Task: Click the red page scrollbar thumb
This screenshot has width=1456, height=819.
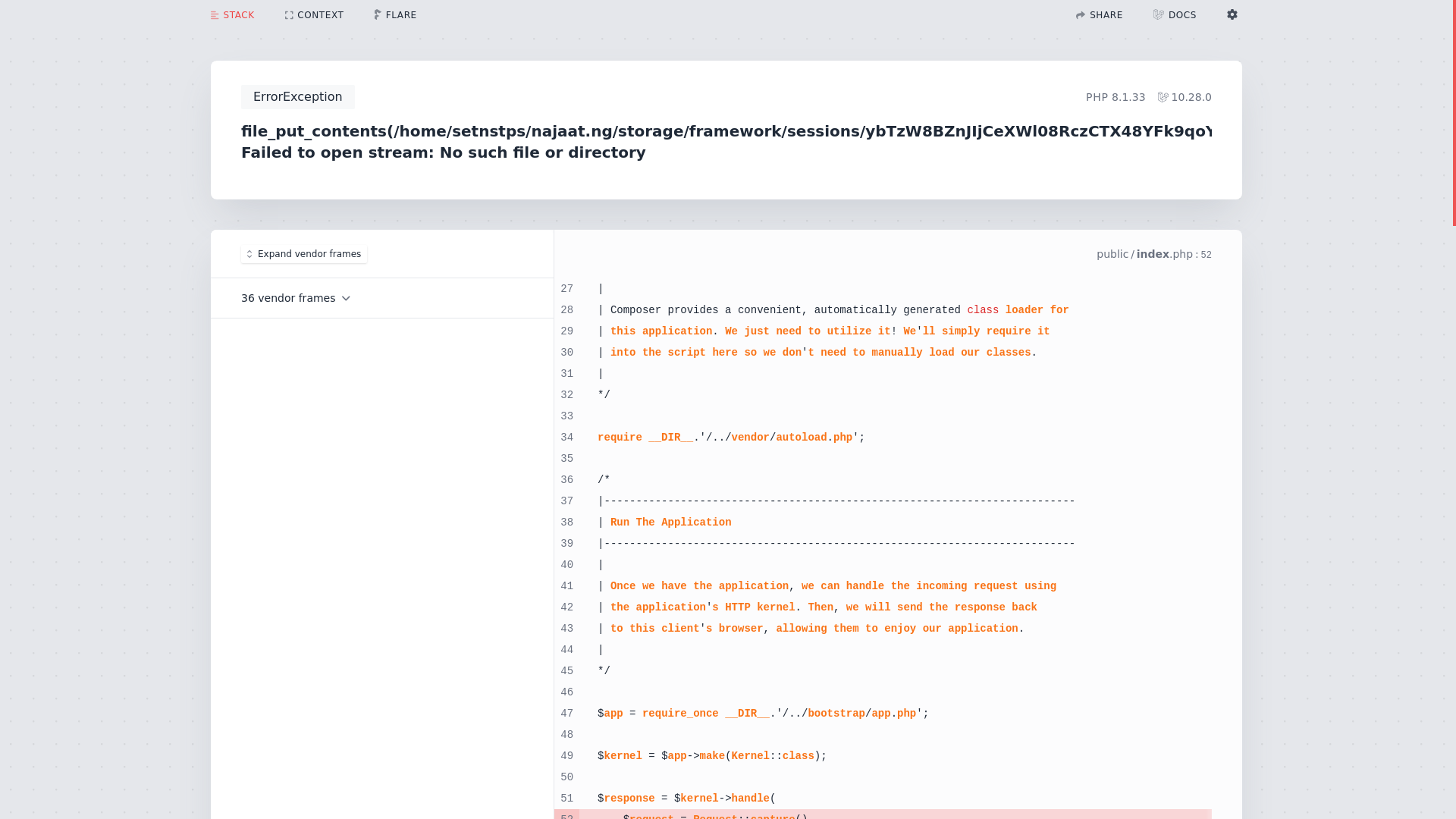Action: coord(1454,113)
